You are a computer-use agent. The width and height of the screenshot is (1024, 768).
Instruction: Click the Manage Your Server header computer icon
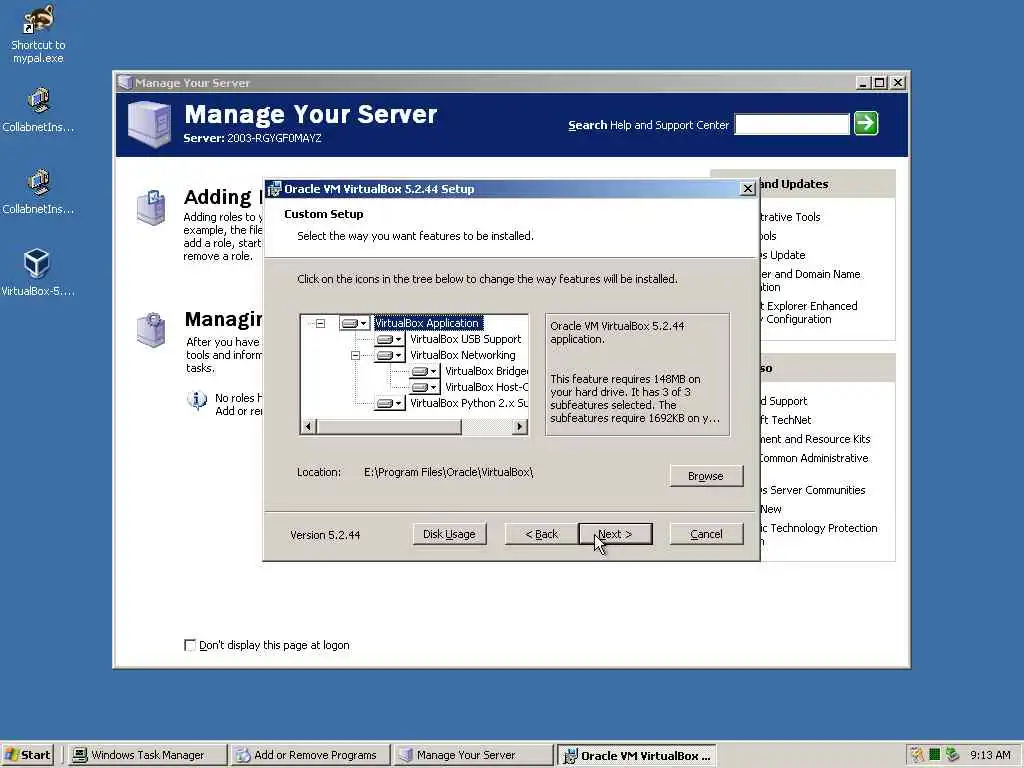[150, 123]
